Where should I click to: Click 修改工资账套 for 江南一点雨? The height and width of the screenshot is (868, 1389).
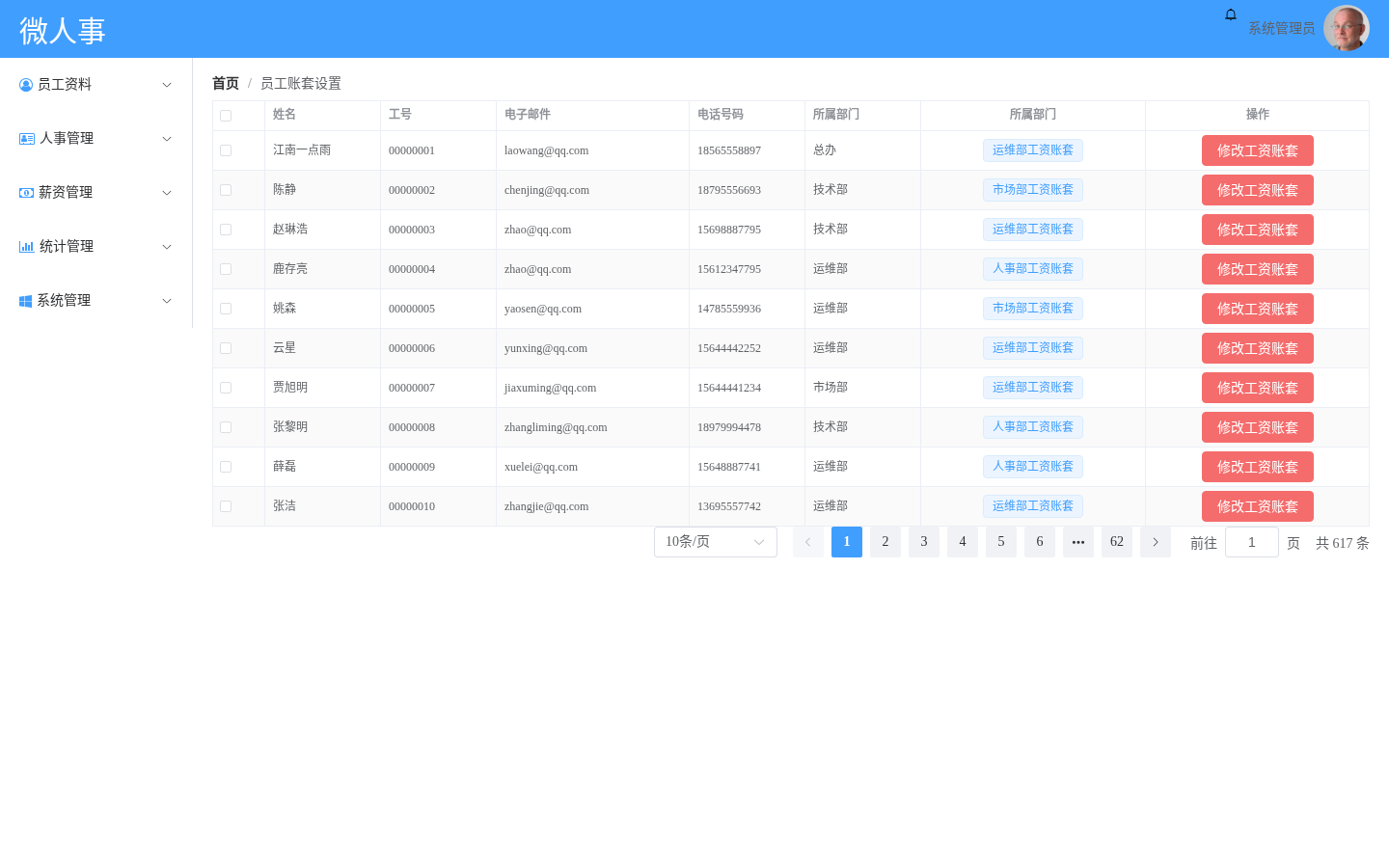click(1258, 150)
